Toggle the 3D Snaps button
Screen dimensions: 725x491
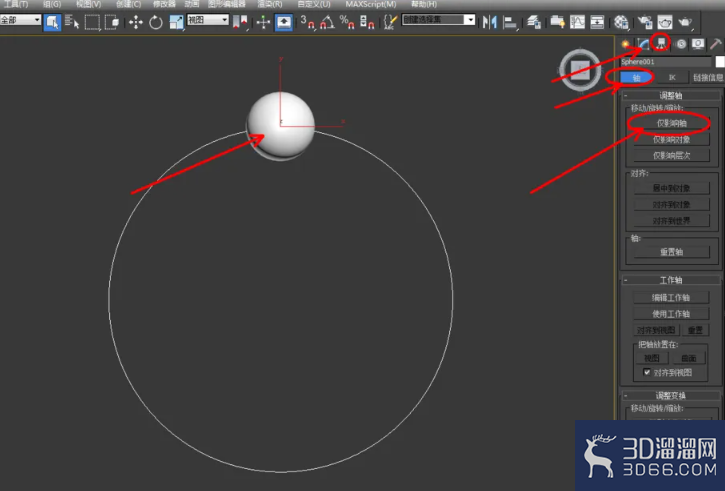coord(307,22)
